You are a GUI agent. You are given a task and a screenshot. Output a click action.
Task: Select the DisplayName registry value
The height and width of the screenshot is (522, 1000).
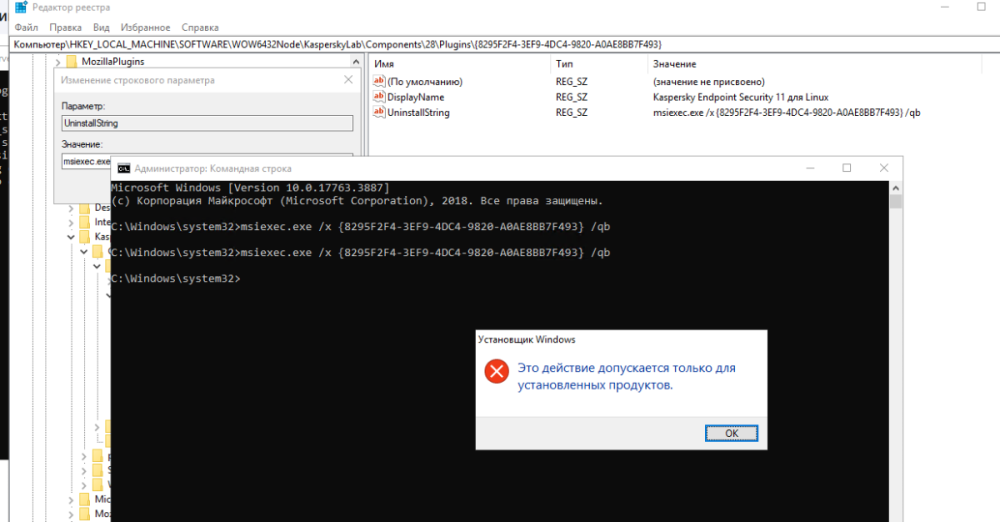(416, 97)
